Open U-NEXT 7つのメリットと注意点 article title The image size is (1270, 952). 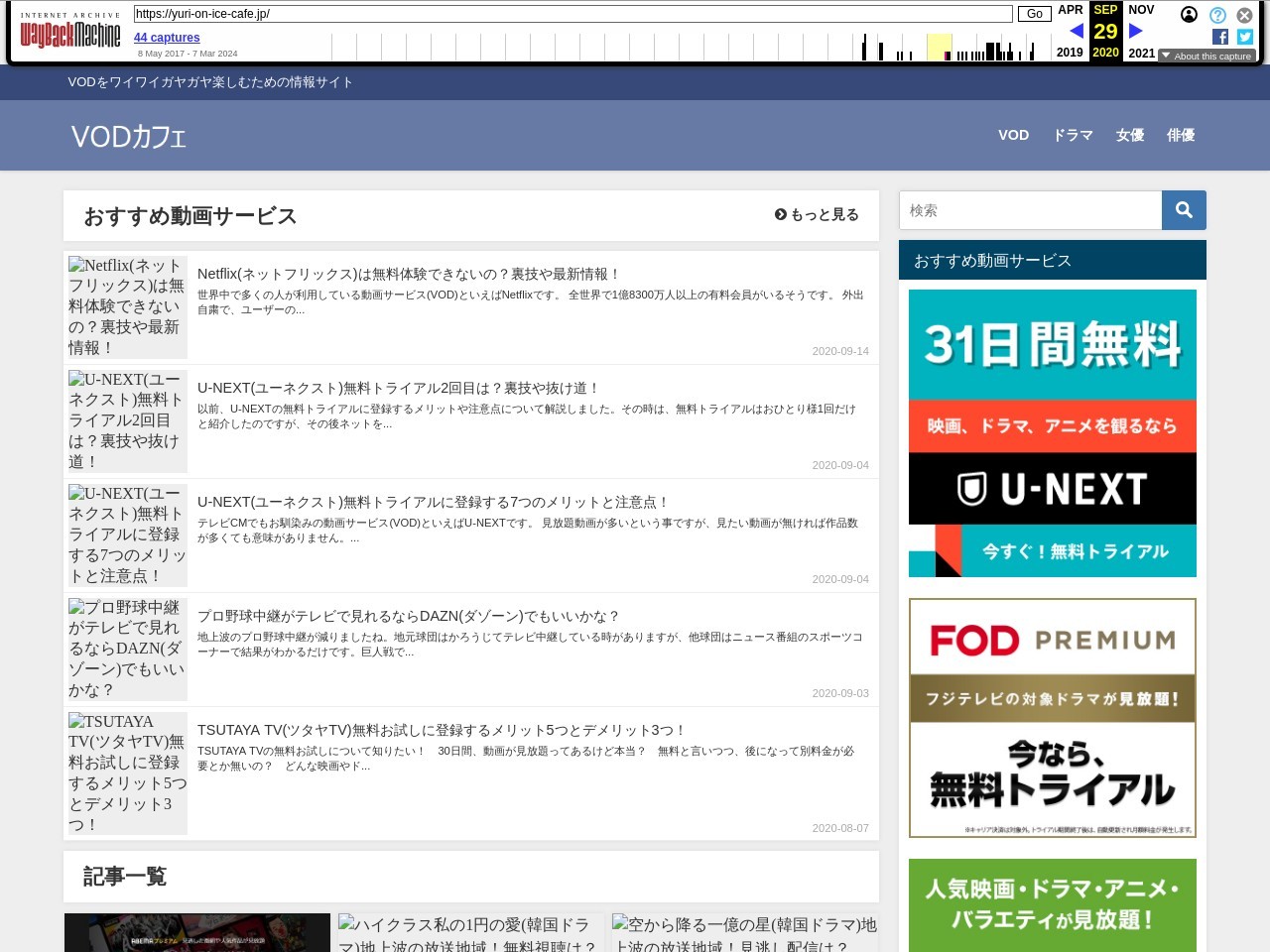434,502
